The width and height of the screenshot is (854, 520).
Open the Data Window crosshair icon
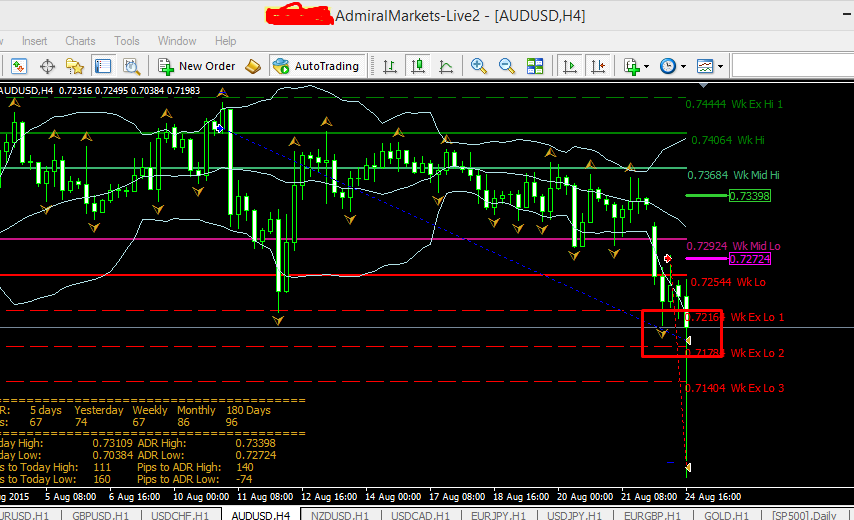coord(47,66)
